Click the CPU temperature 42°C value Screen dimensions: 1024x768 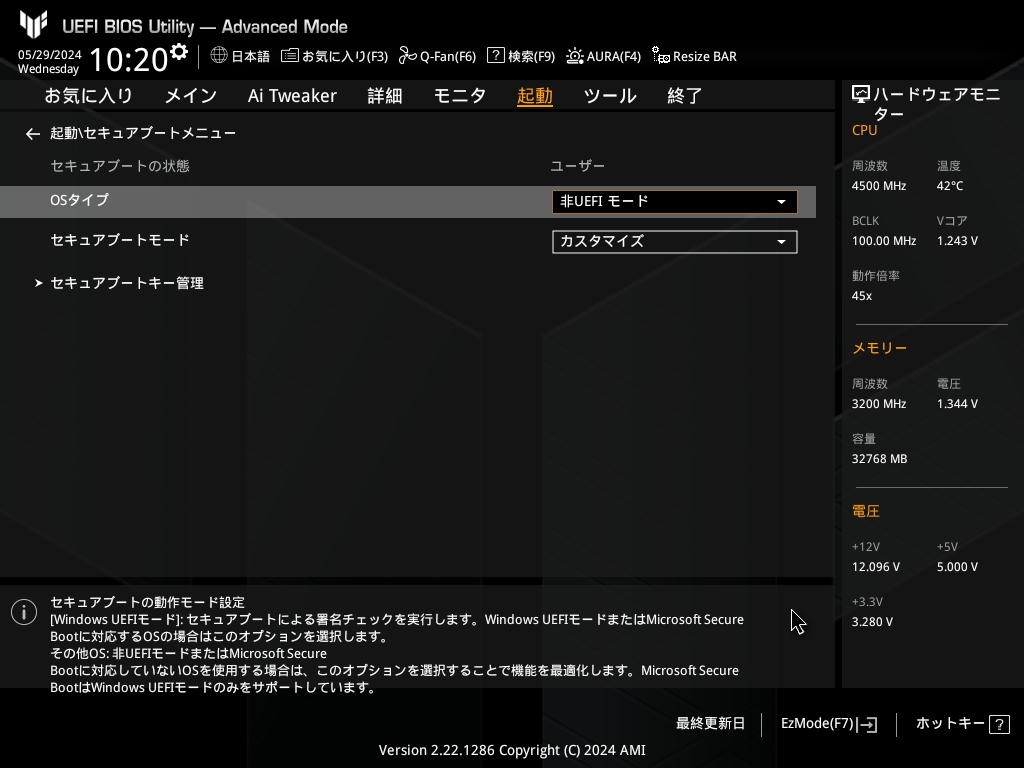950,186
